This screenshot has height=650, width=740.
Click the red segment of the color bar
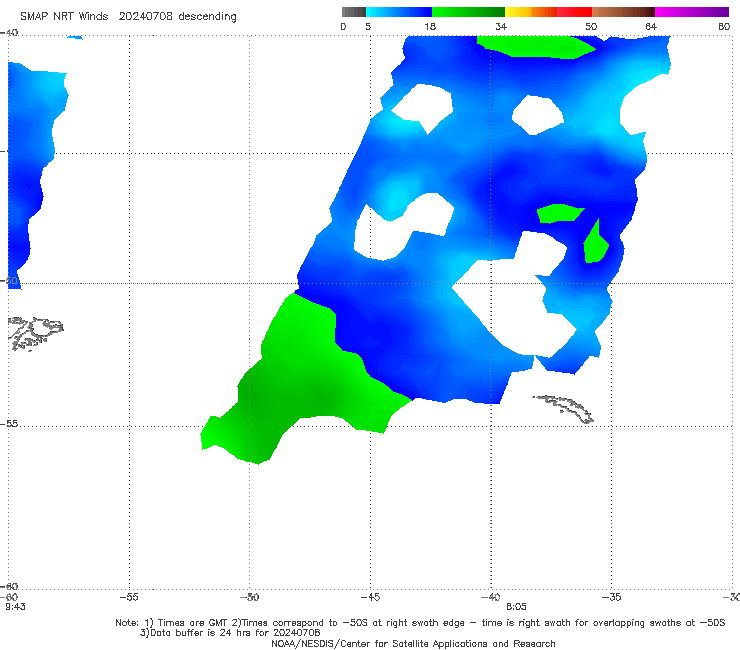click(x=575, y=12)
